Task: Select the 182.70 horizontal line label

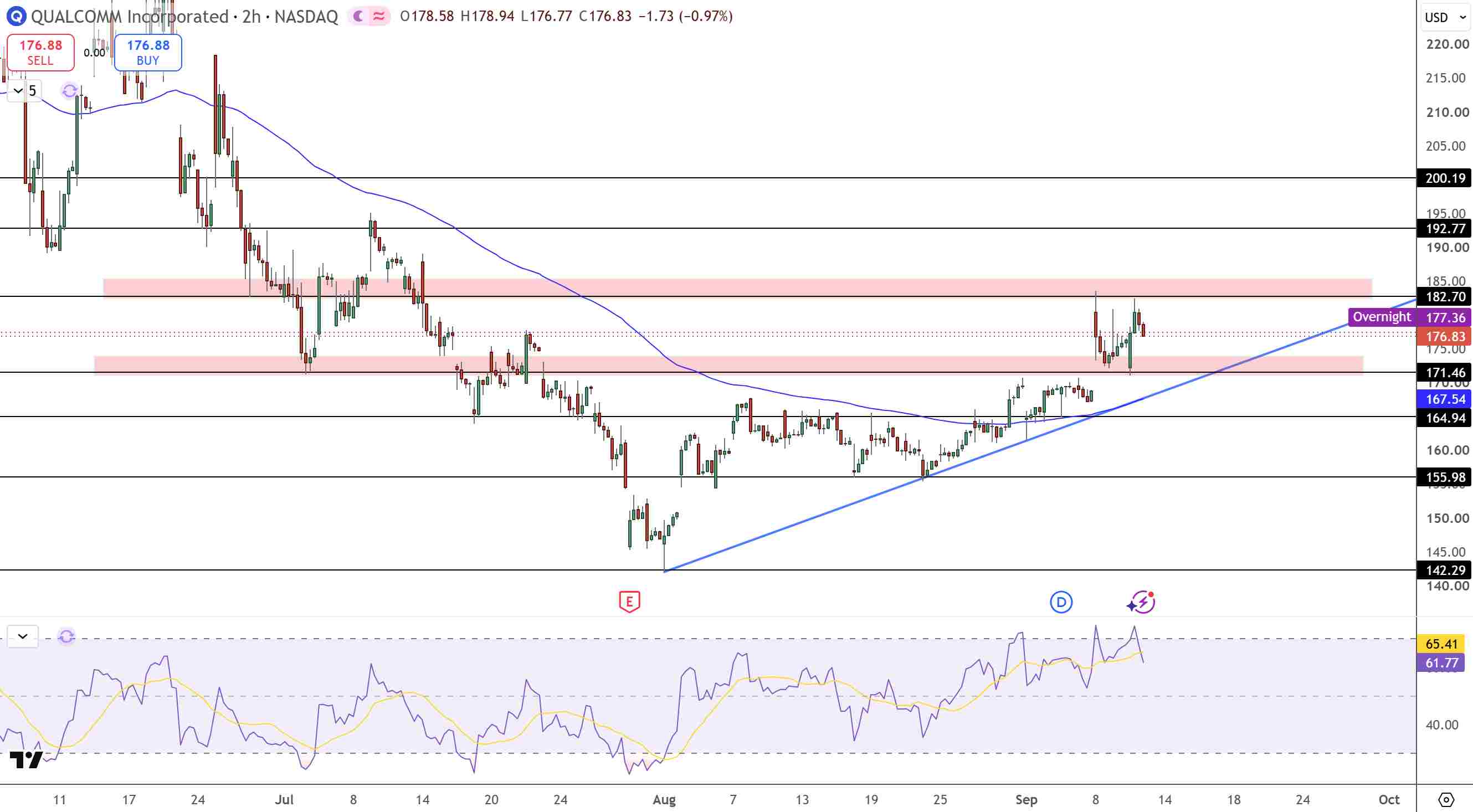Action: (1444, 297)
